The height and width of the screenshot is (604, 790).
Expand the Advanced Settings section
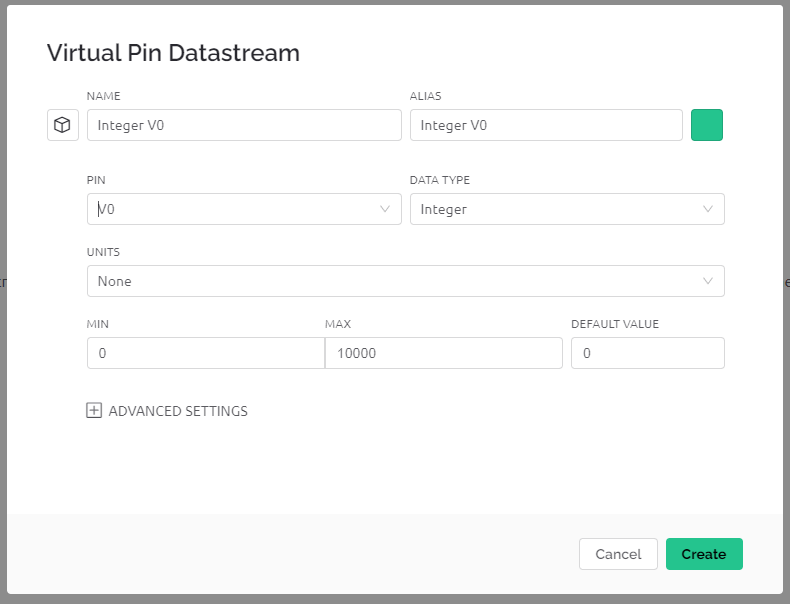point(167,411)
